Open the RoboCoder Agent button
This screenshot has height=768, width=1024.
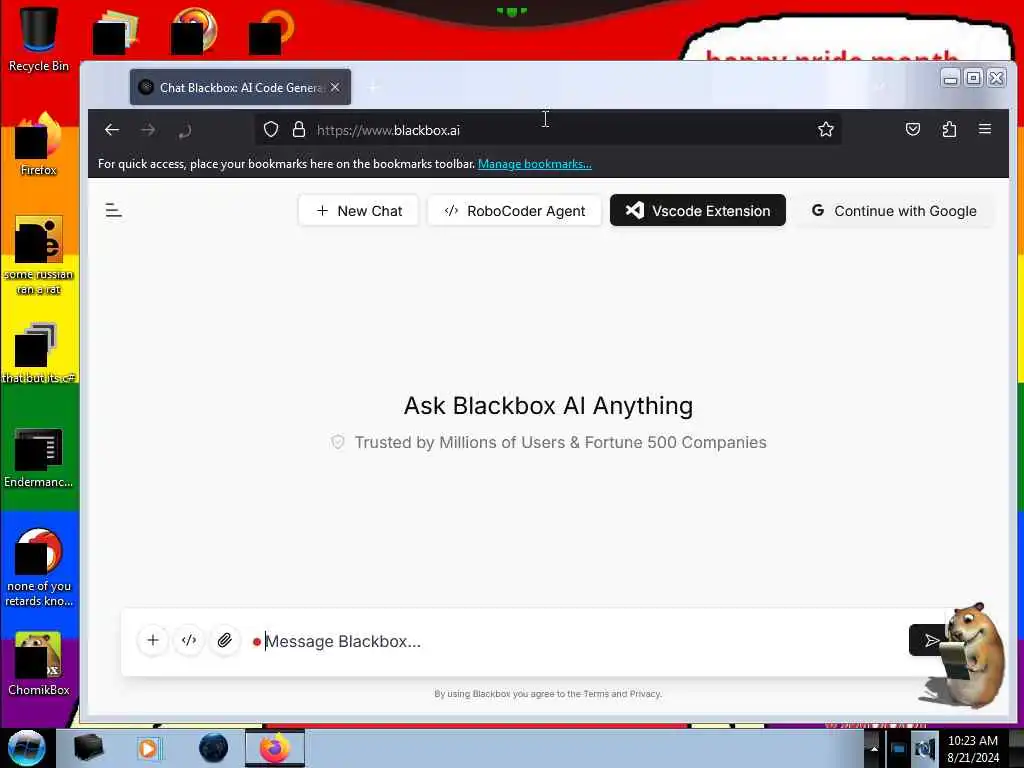pyautogui.click(x=515, y=211)
